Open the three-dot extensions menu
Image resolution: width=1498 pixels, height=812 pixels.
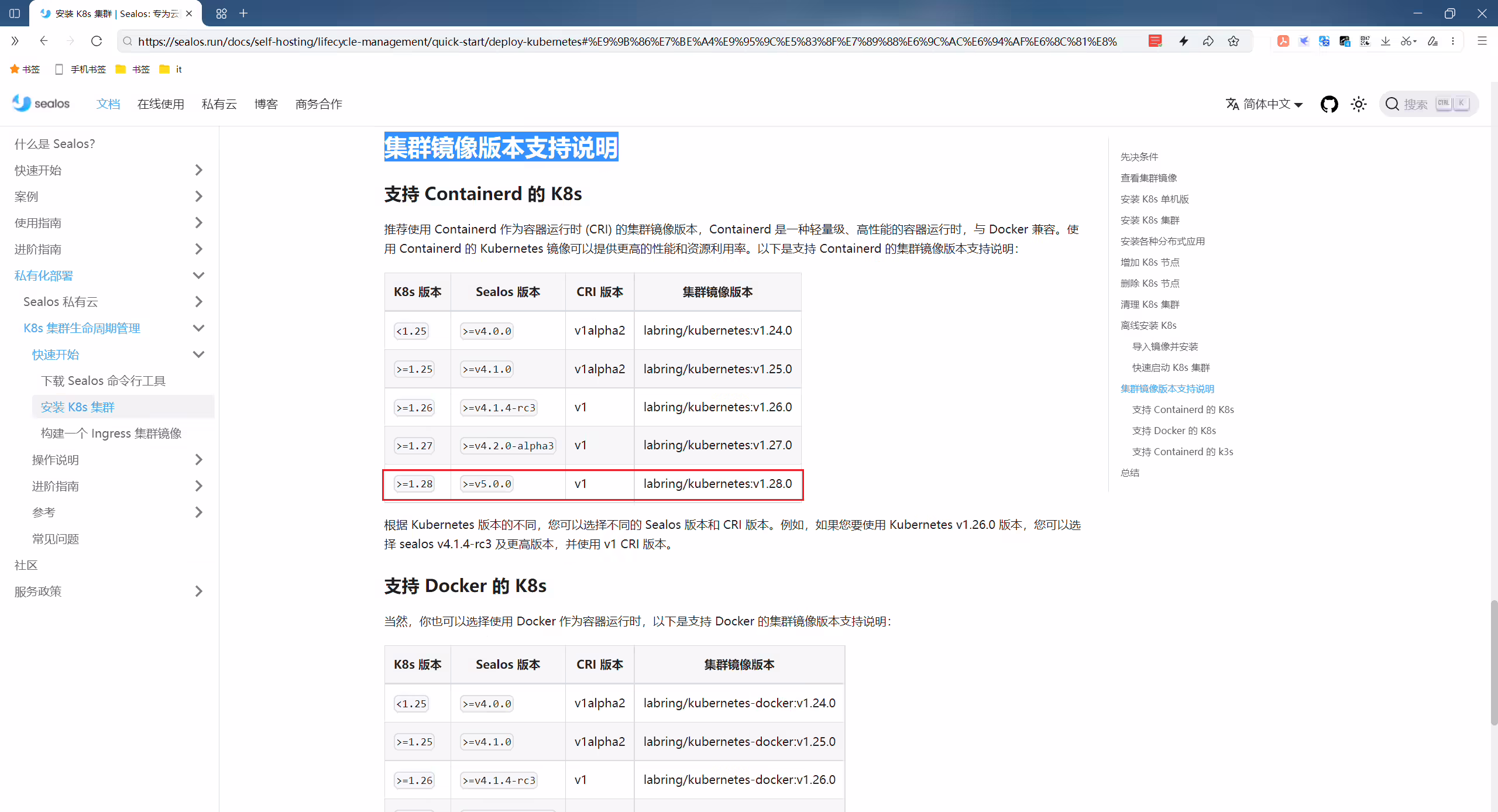pyautogui.click(x=1453, y=41)
